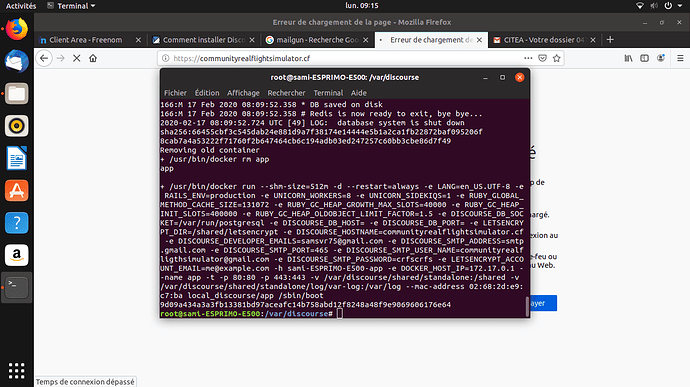Close the Erreur de chargement tab
Image resolution: width=690 pixels, height=387 pixels.
[x=479, y=40]
